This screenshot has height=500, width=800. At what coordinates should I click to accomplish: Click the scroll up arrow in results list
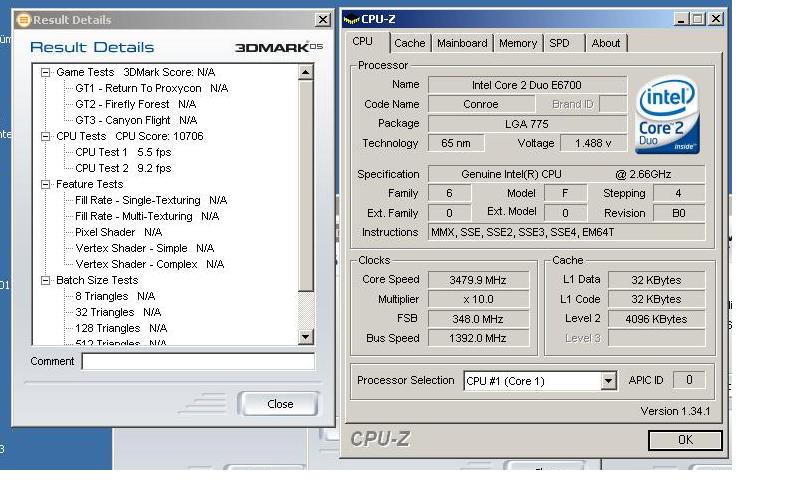[x=305, y=72]
